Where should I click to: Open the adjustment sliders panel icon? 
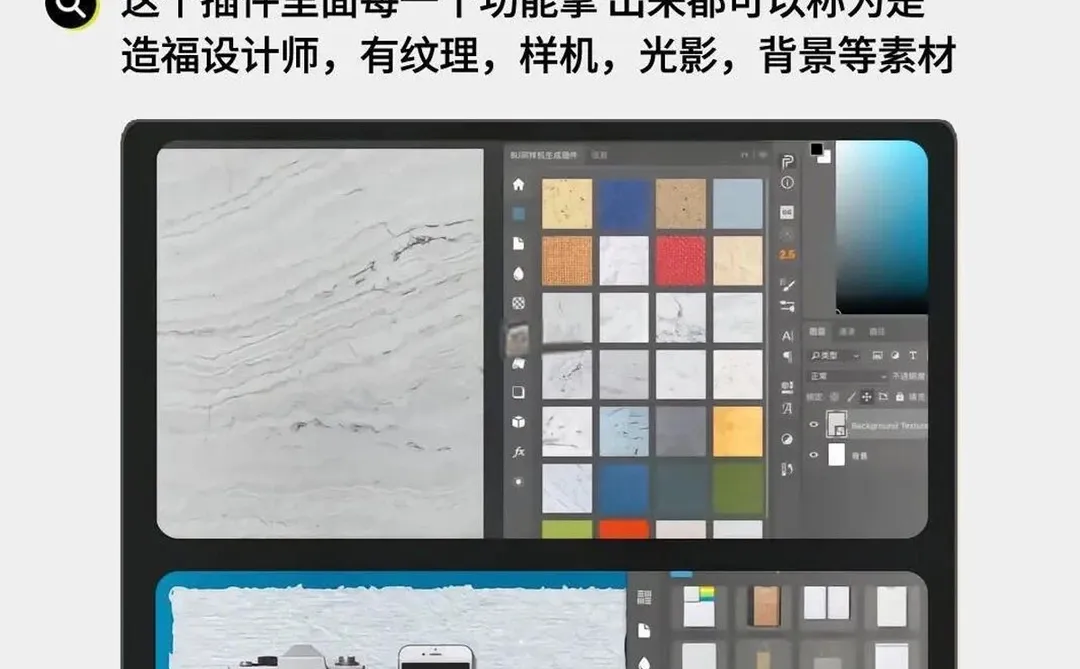(787, 307)
